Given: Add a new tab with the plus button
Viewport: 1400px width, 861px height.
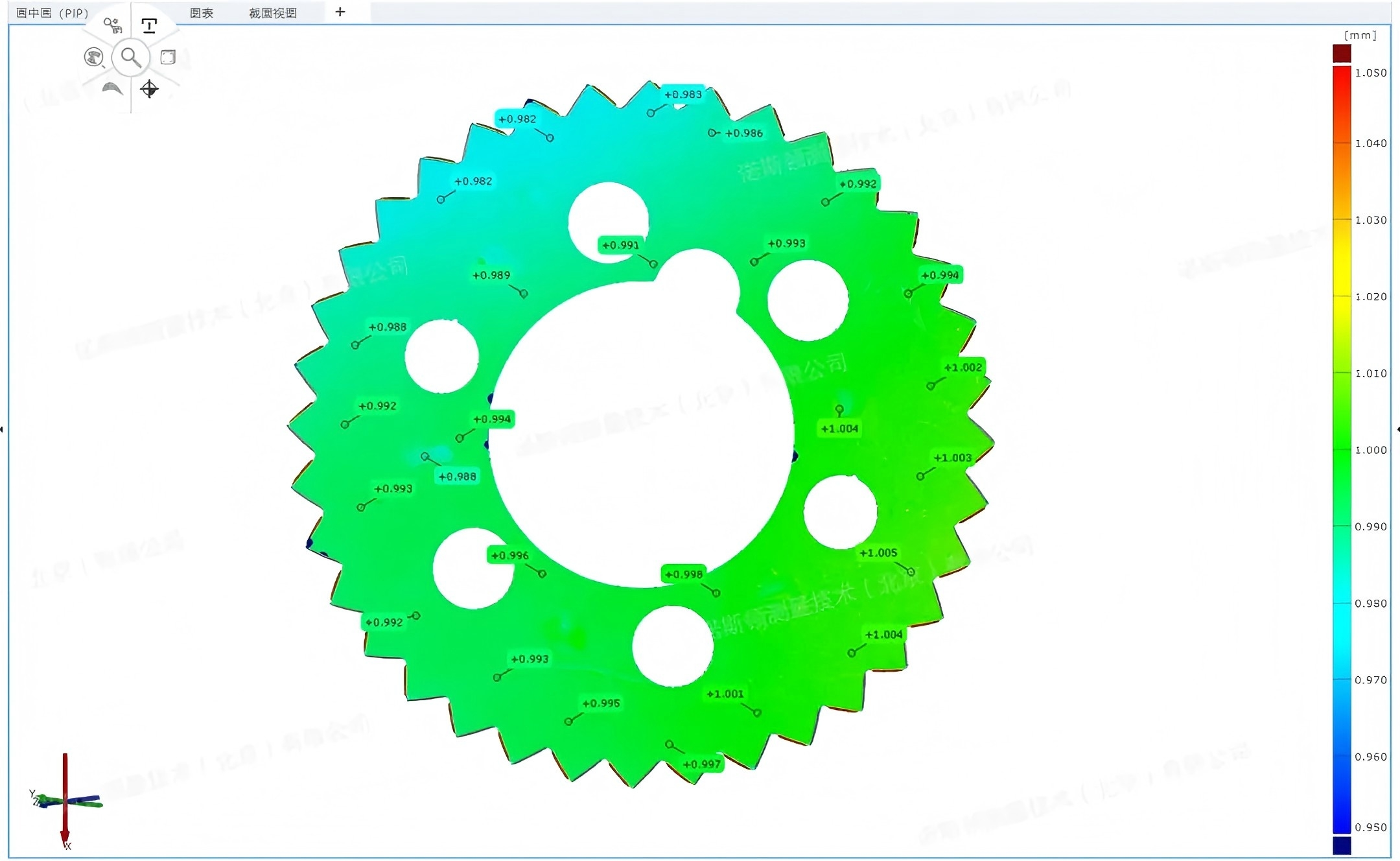Looking at the screenshot, I should point(340,12).
